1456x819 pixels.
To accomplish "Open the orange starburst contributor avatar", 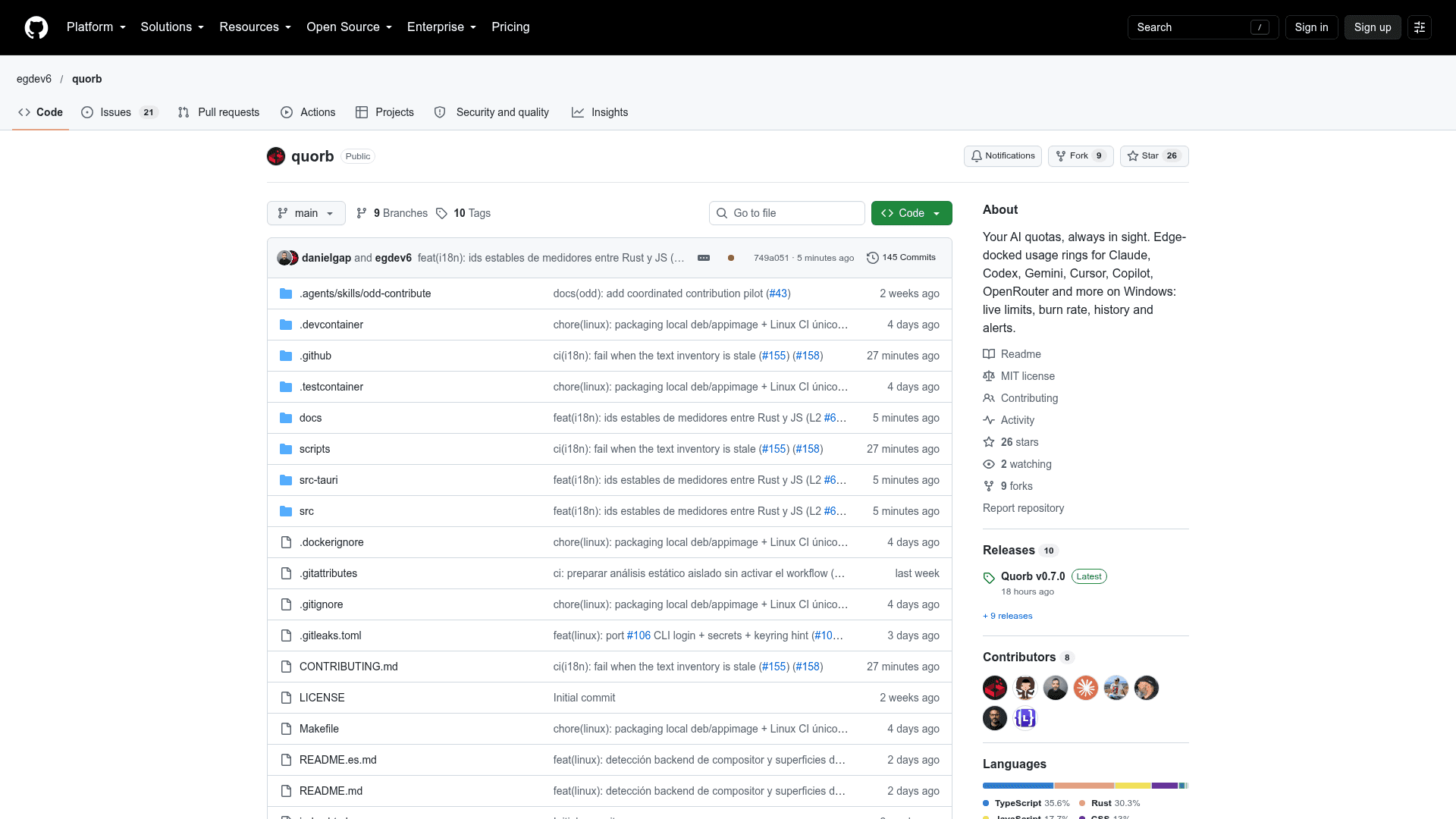I will [x=1086, y=688].
